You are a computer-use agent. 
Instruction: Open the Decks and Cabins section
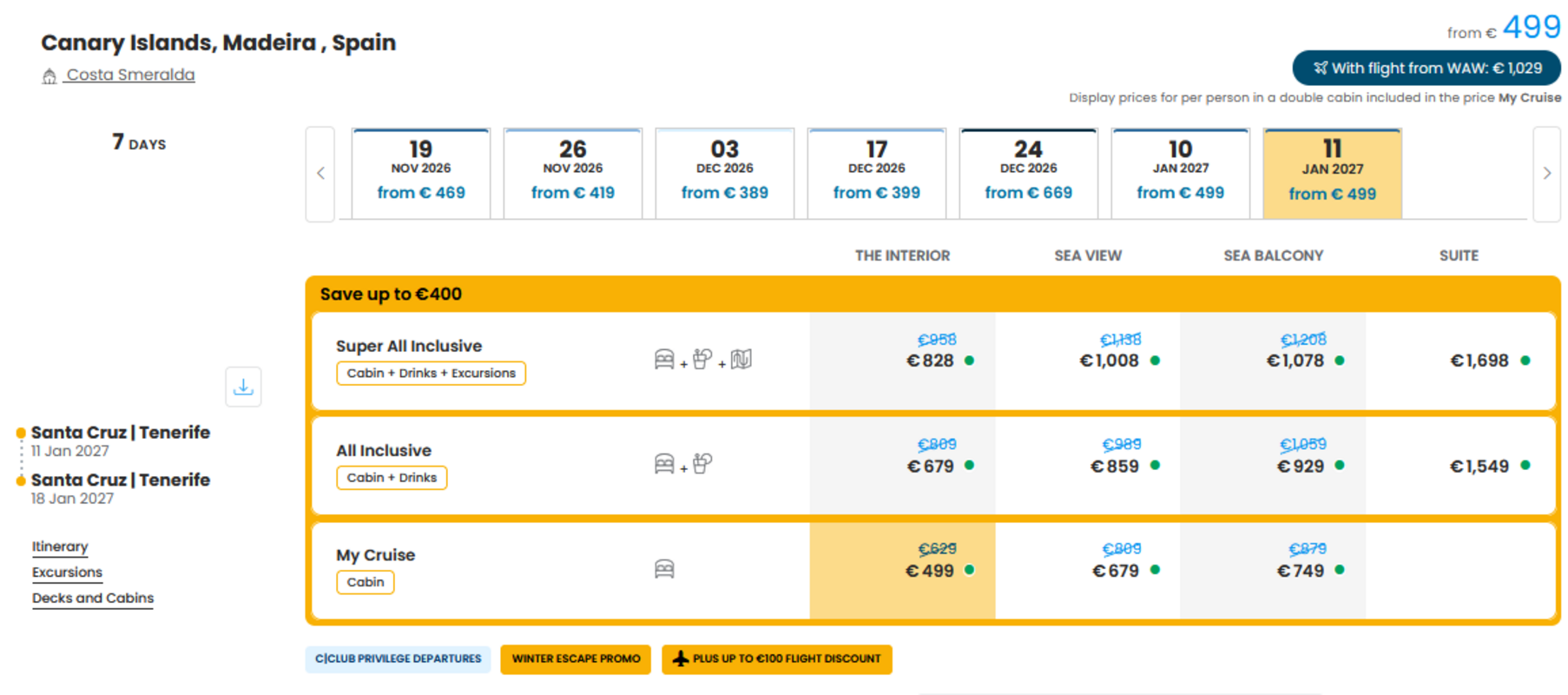[93, 598]
